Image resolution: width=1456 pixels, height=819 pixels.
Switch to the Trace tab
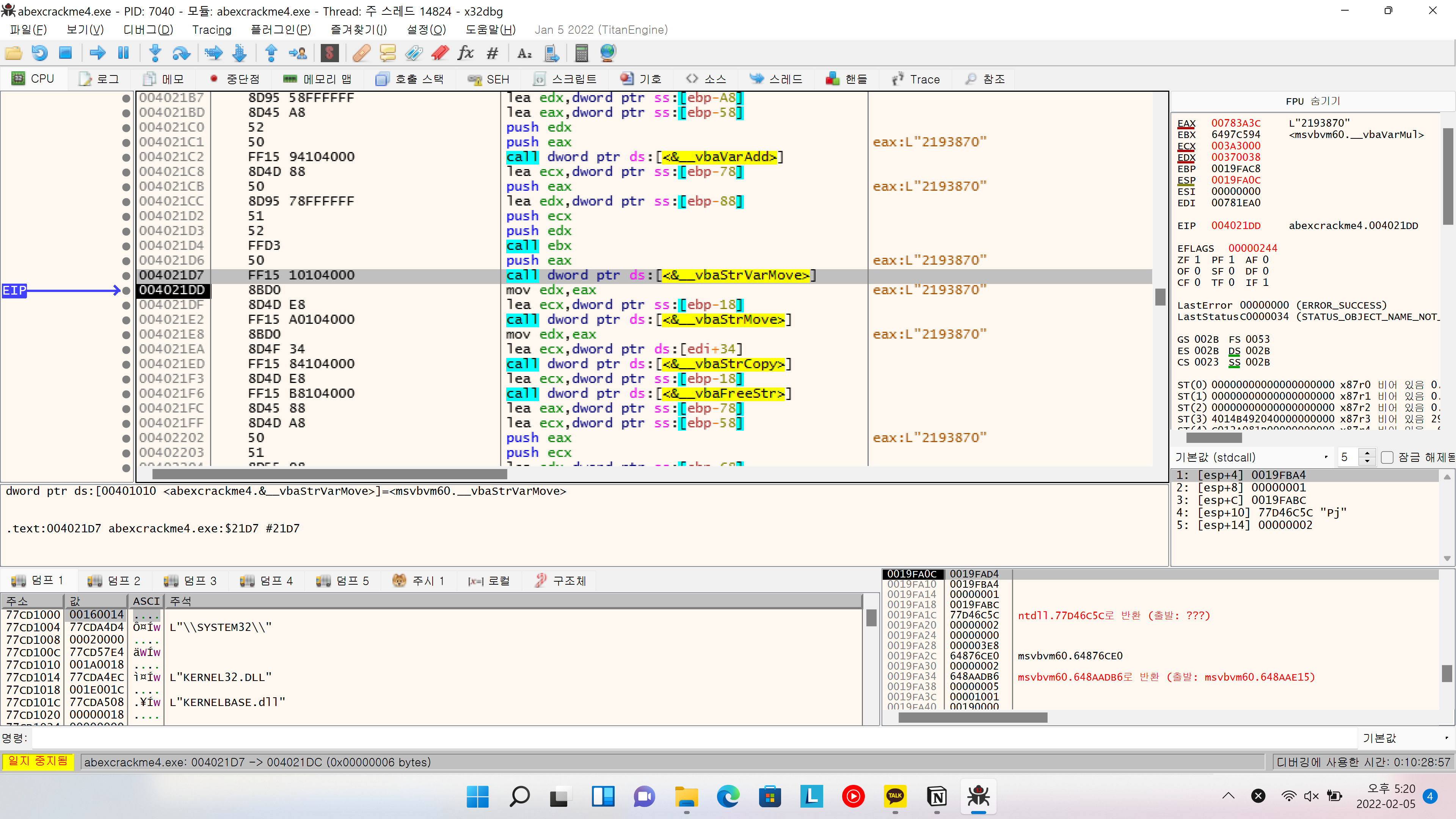pos(916,79)
